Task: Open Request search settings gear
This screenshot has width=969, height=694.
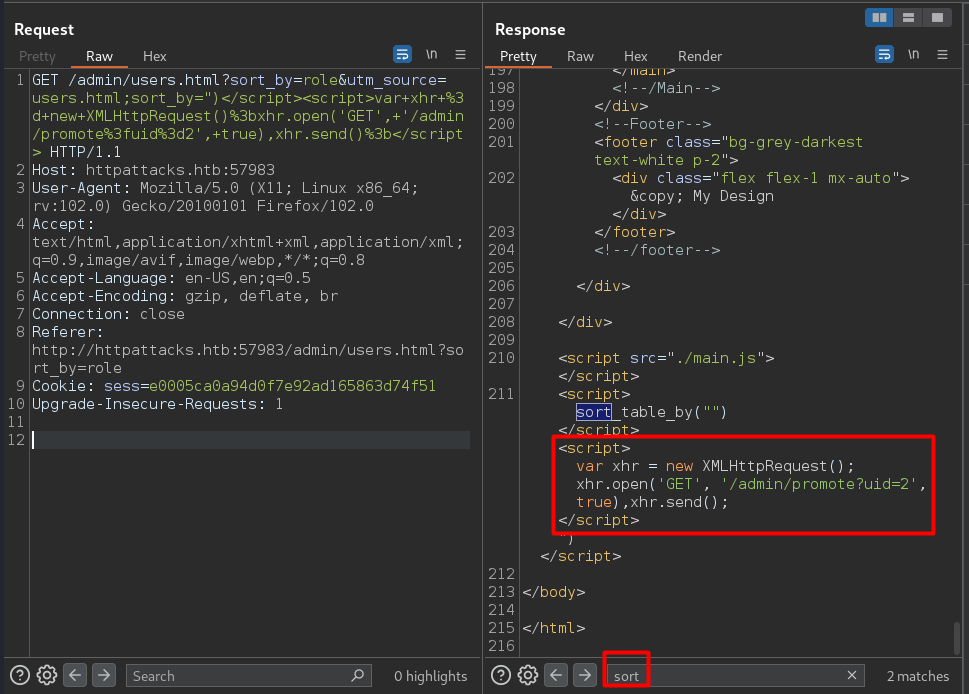Action: (x=47, y=675)
